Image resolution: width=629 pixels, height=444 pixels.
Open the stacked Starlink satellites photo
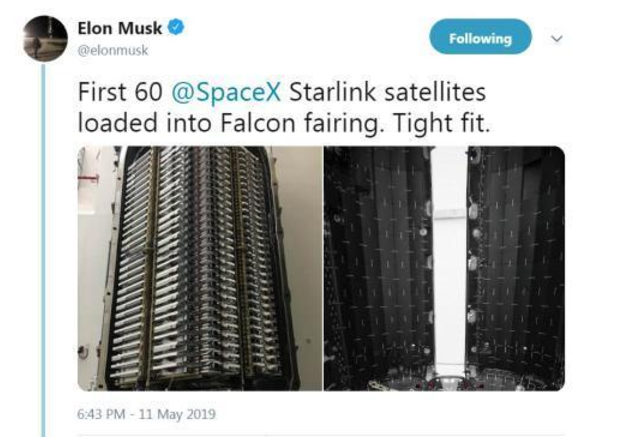[199, 268]
